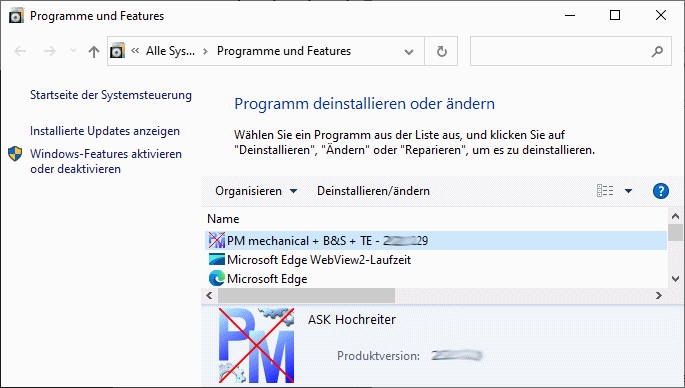The height and width of the screenshot is (388, 685).
Task: Click the horizontal scrollbar thumb
Action: (x=306, y=296)
